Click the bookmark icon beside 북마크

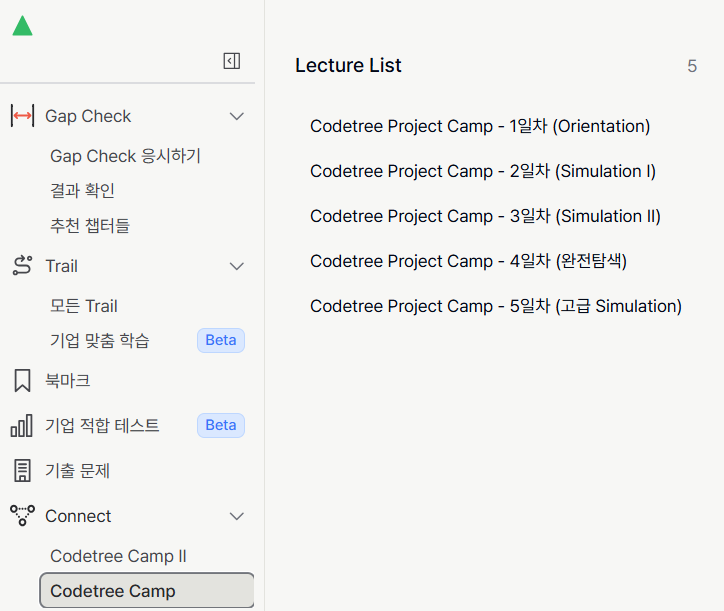[22, 381]
